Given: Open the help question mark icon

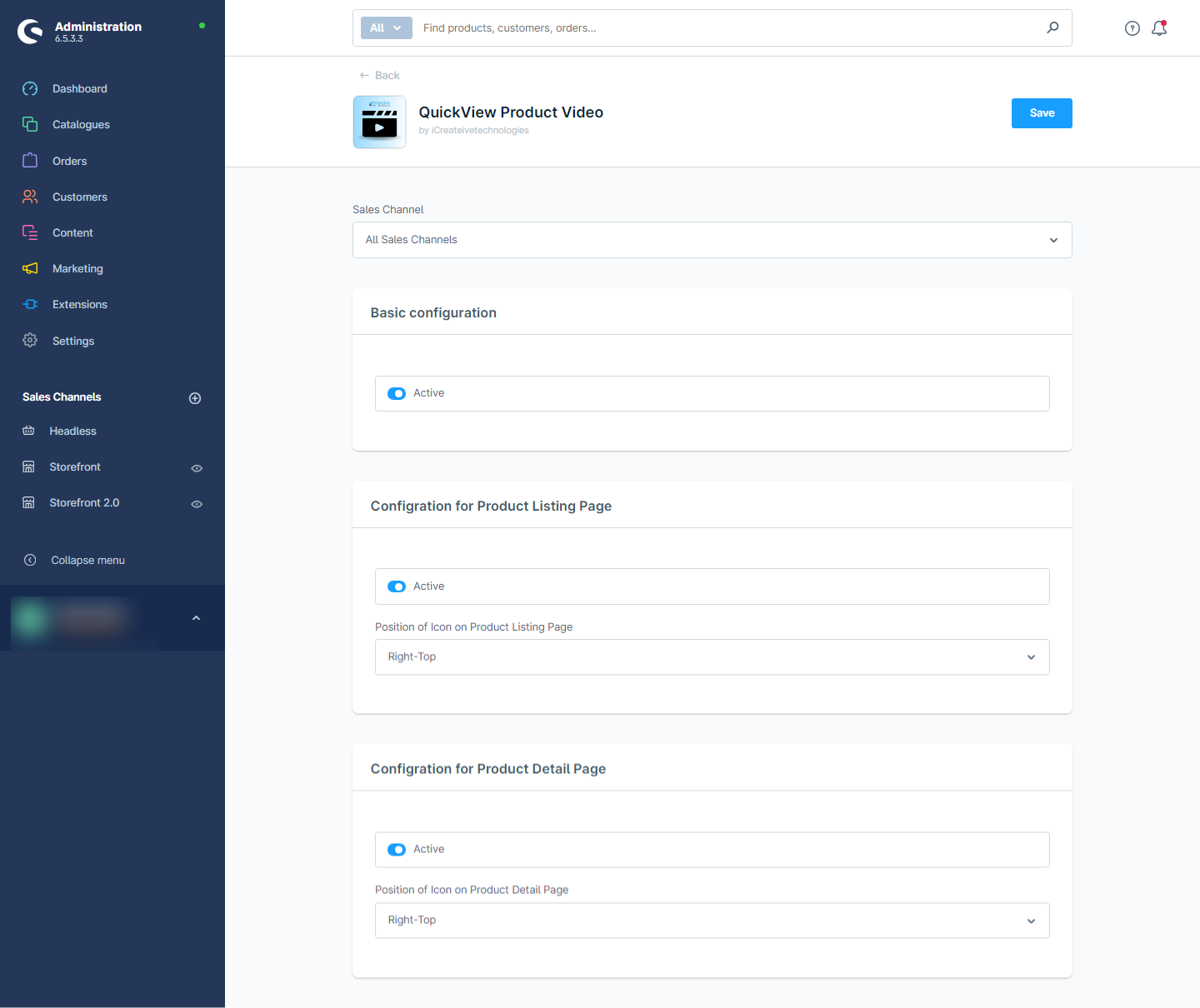Looking at the screenshot, I should [1132, 28].
